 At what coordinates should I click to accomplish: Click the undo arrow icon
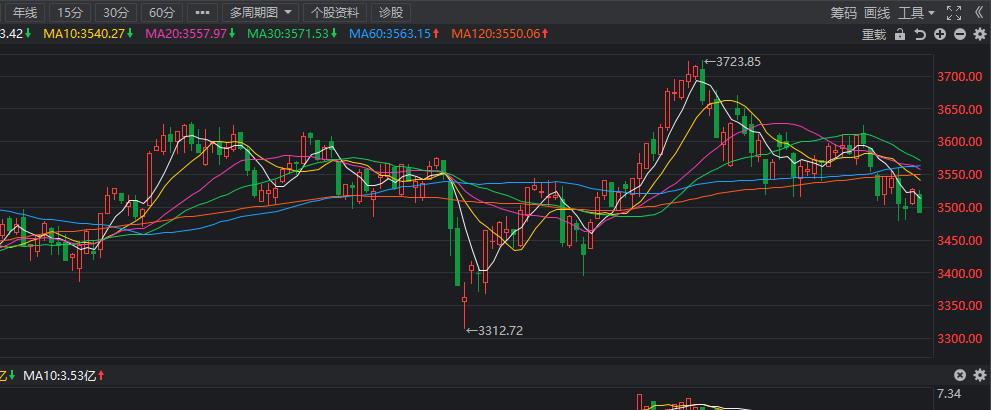point(920,34)
